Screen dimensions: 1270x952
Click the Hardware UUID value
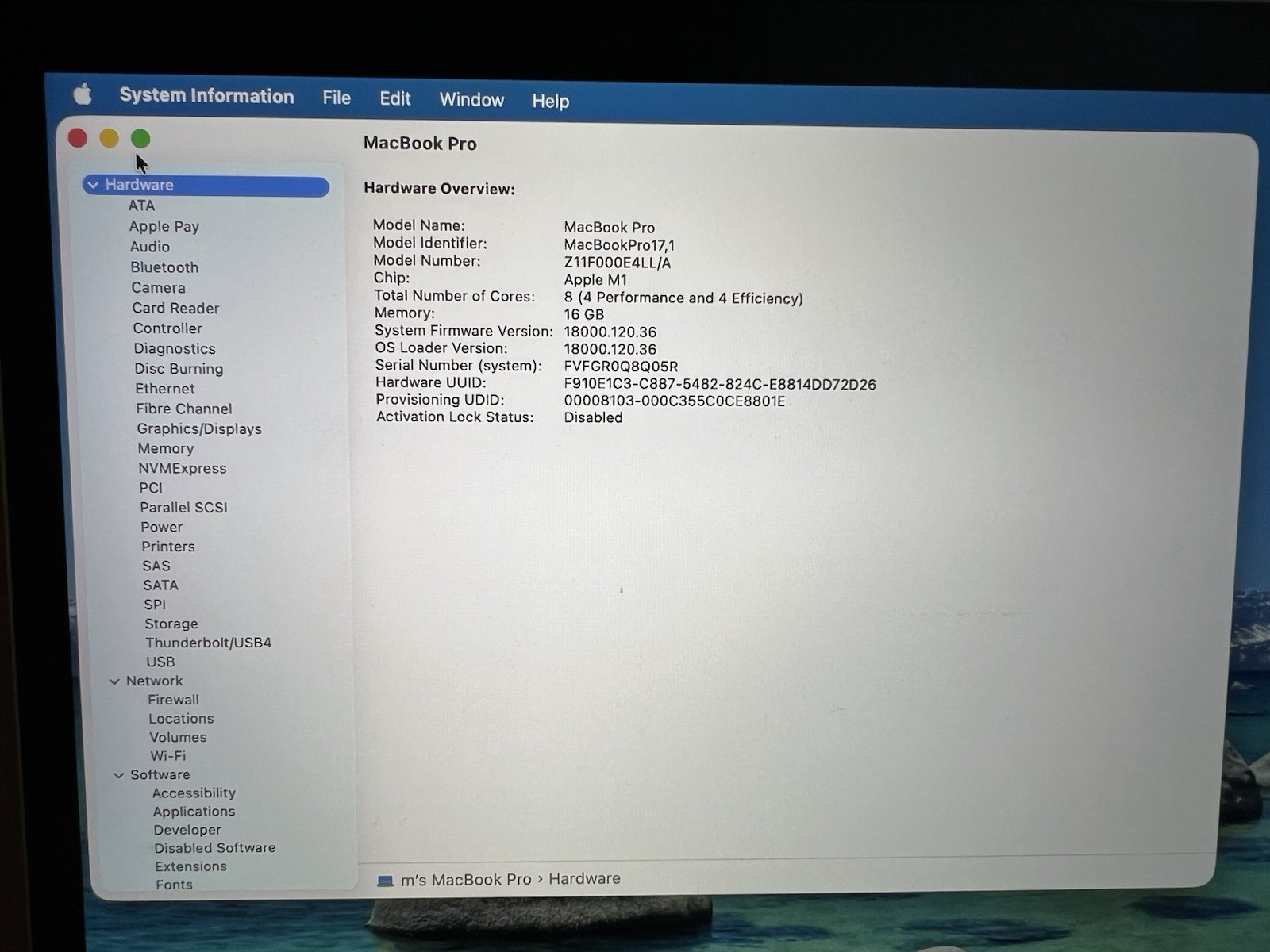[720, 385]
